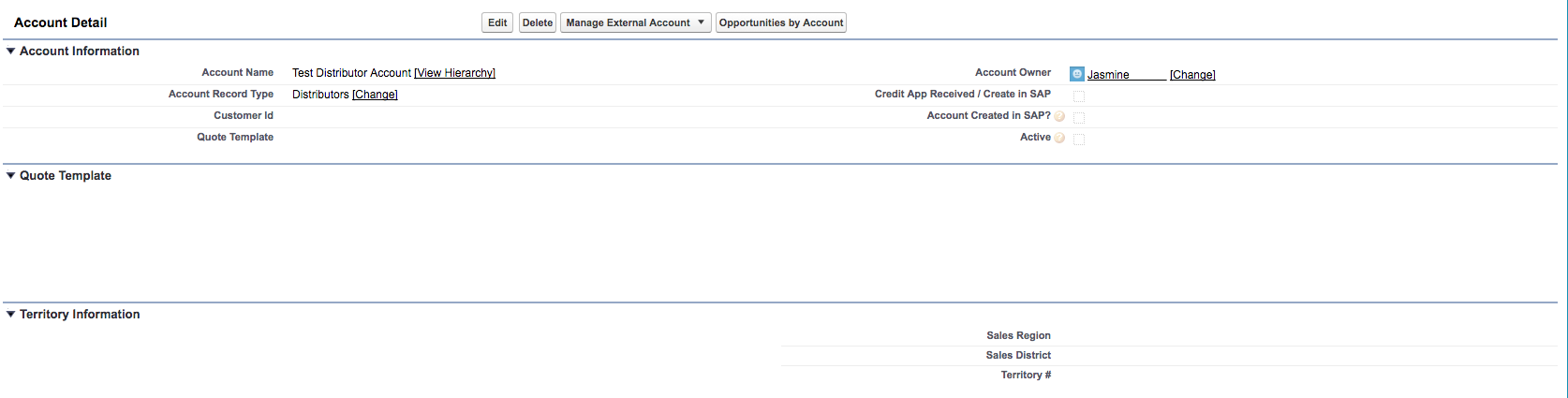Open Opportunities by Account
Screen dimensions: 1568x398
781,22
